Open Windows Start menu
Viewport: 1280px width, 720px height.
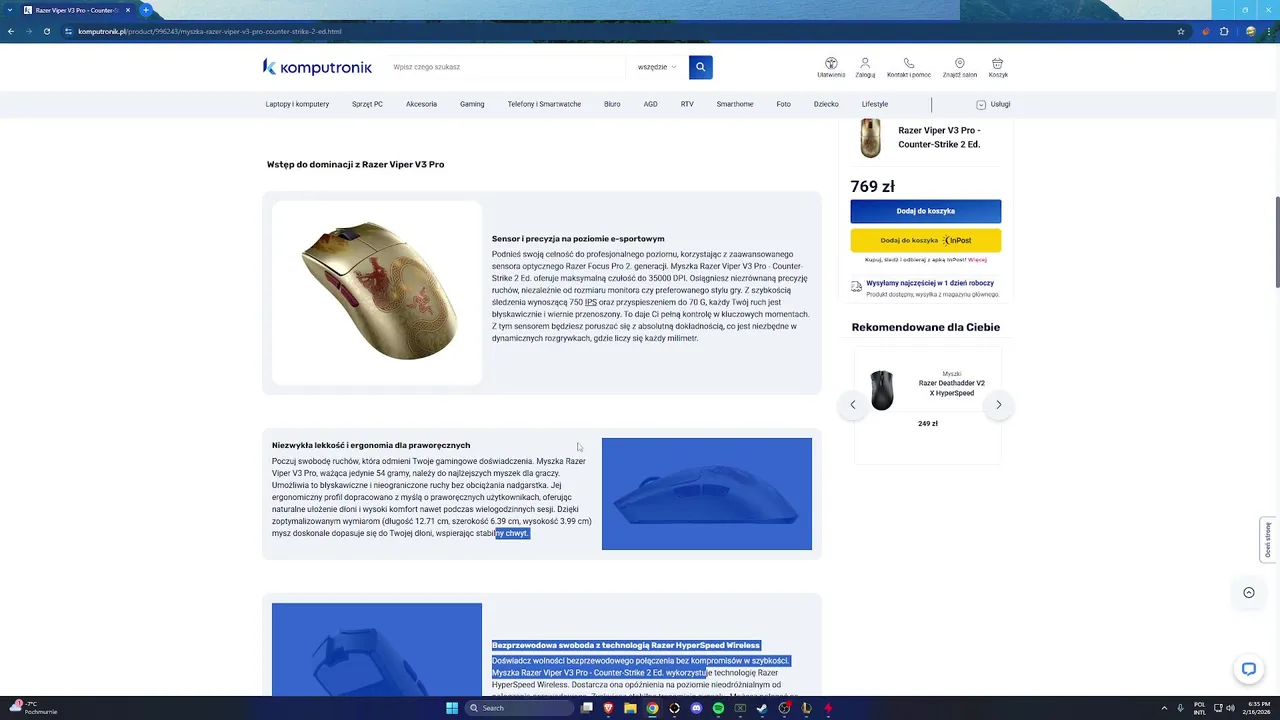tap(452, 708)
